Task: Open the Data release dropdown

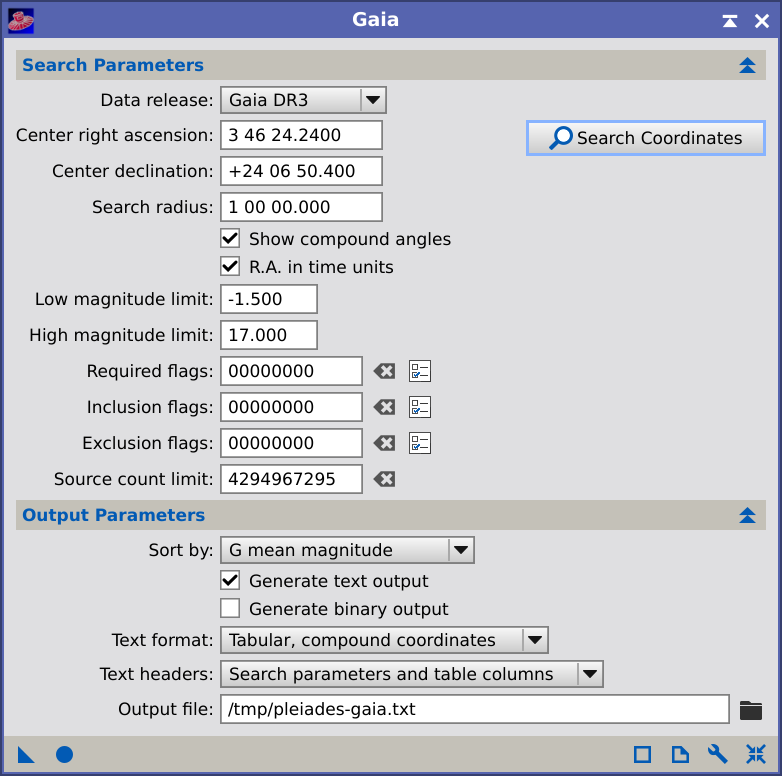Action: click(303, 100)
